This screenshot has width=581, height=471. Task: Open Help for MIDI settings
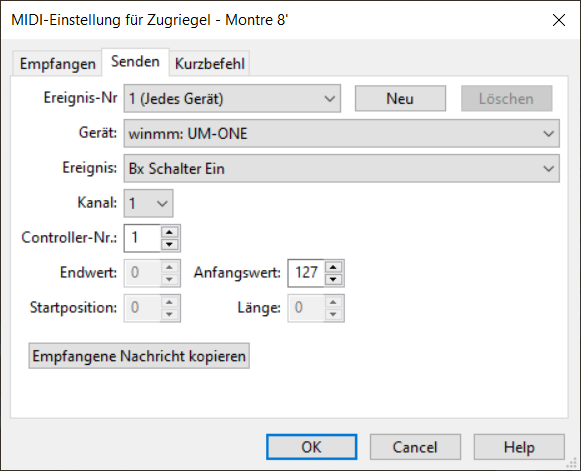coord(519,447)
